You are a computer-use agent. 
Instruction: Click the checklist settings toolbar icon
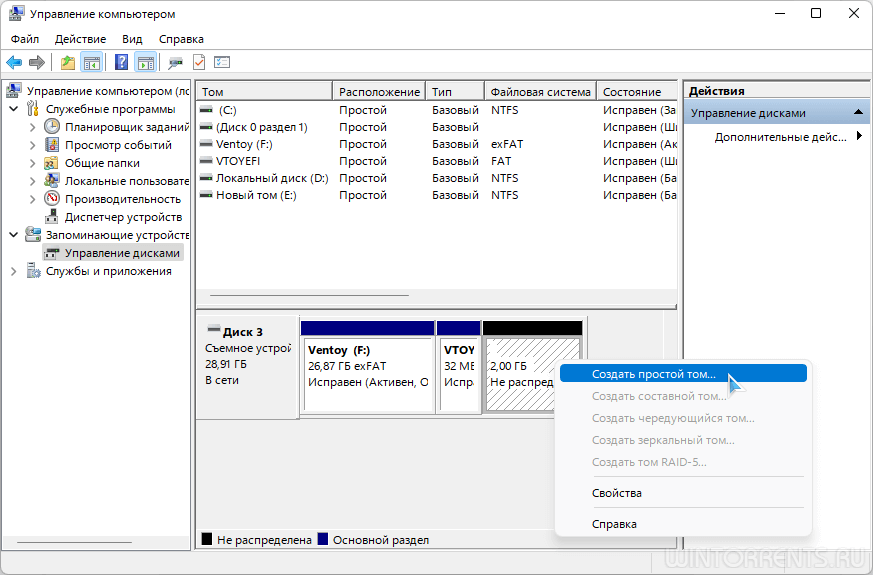coord(222,62)
